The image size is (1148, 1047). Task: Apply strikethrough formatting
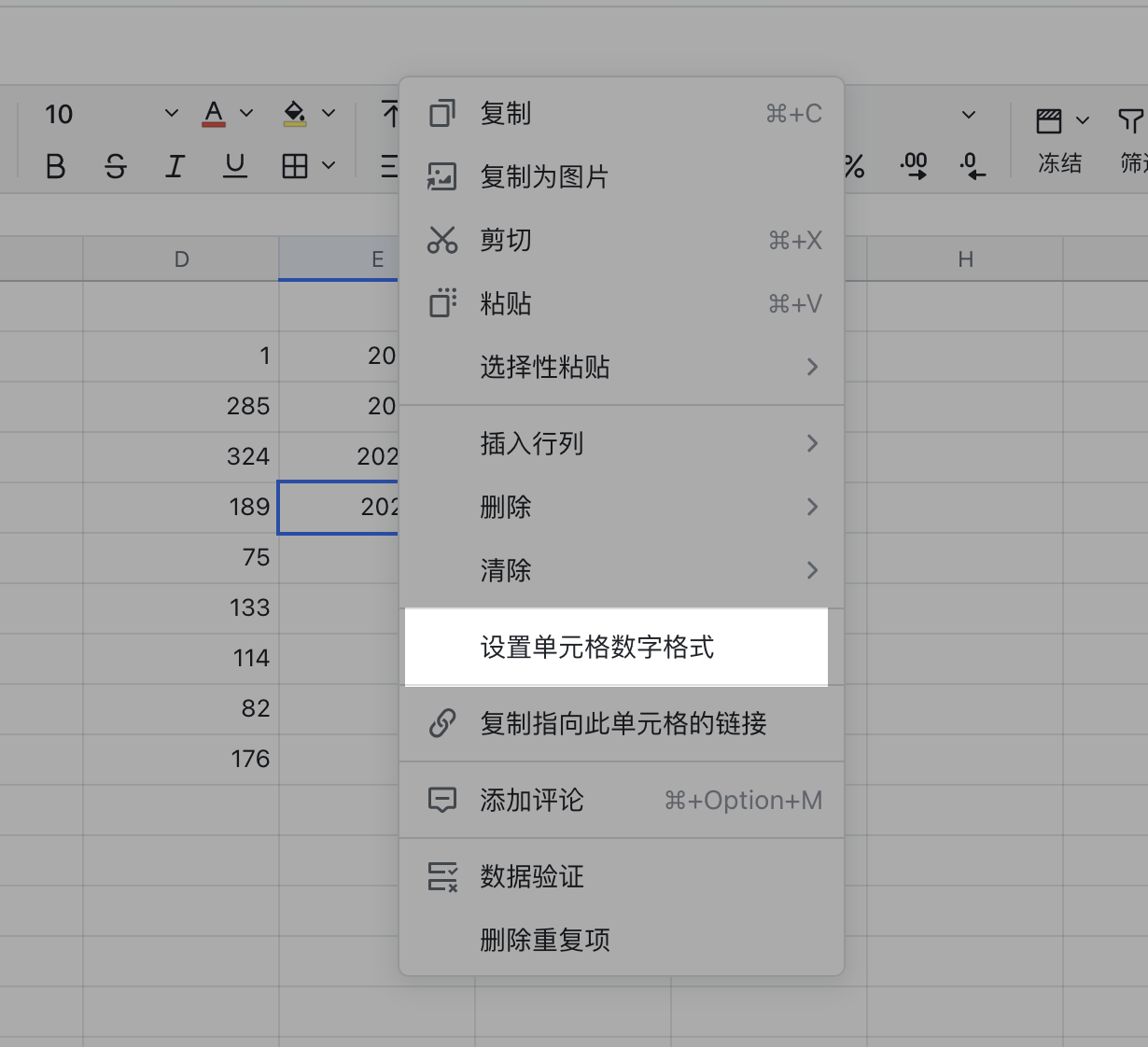115,166
